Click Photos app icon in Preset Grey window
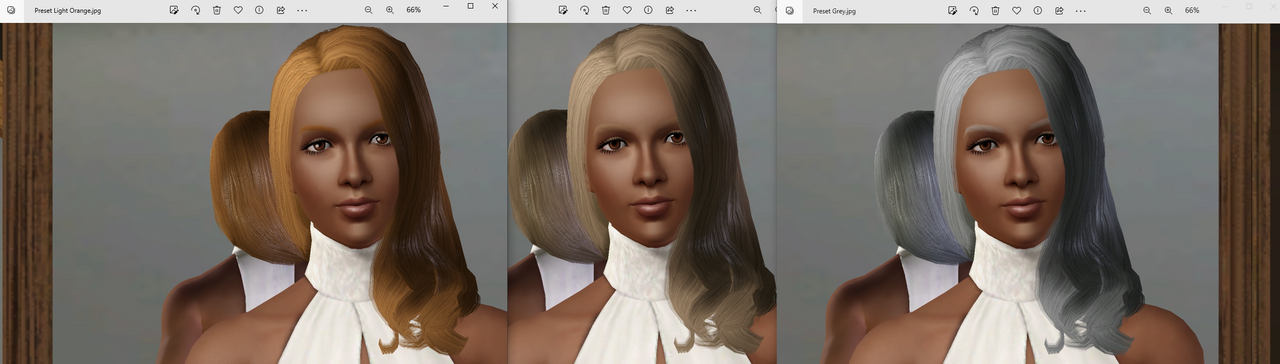Image resolution: width=1280 pixels, height=364 pixels. click(x=789, y=10)
